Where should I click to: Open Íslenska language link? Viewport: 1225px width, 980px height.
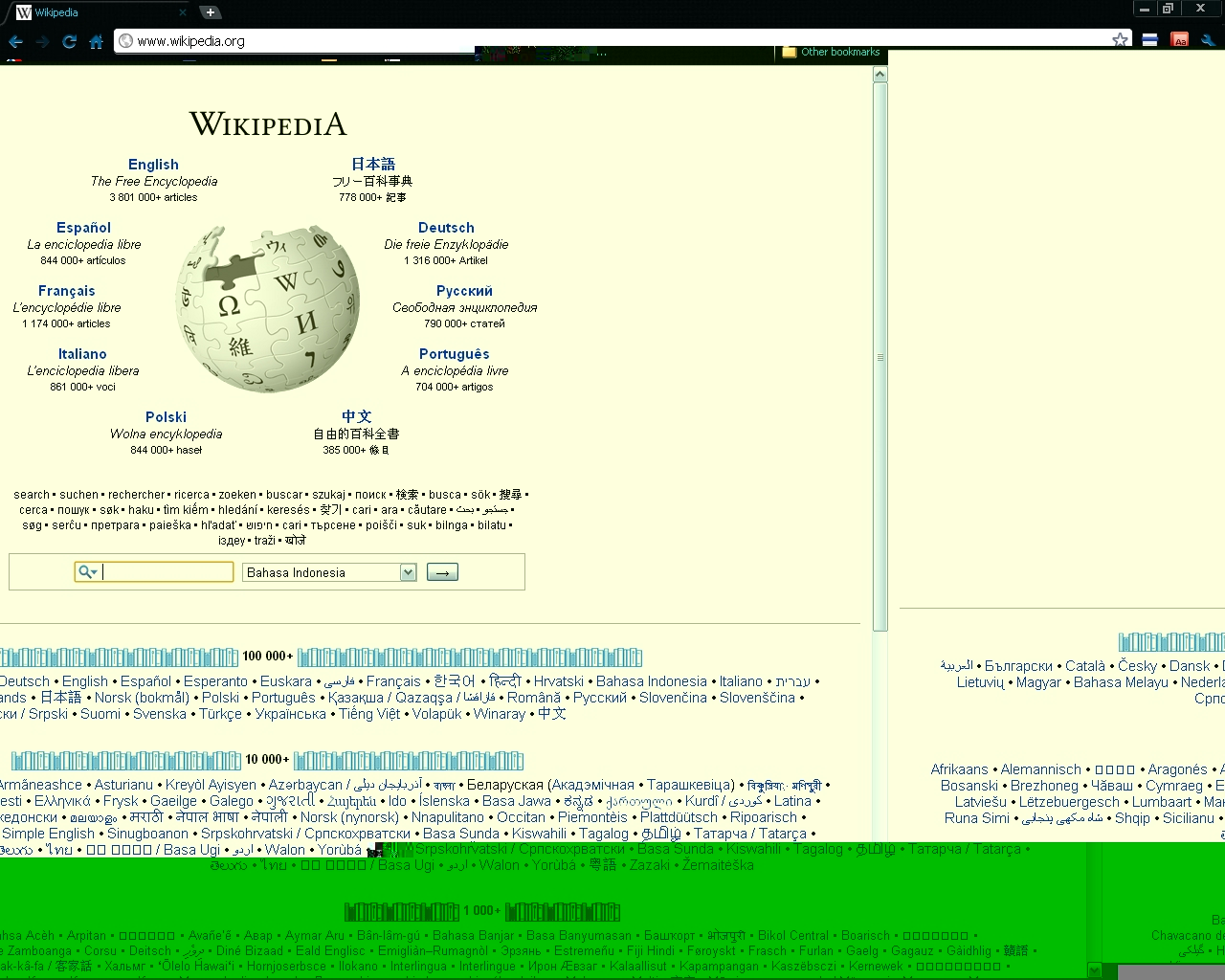pyautogui.click(x=444, y=801)
